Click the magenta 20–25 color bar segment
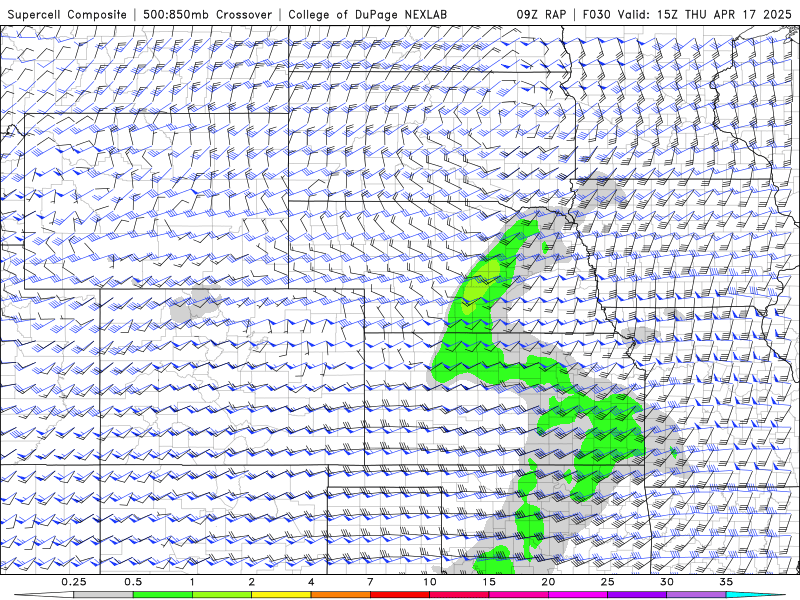Screen dimensions: 800x600 [578, 595]
